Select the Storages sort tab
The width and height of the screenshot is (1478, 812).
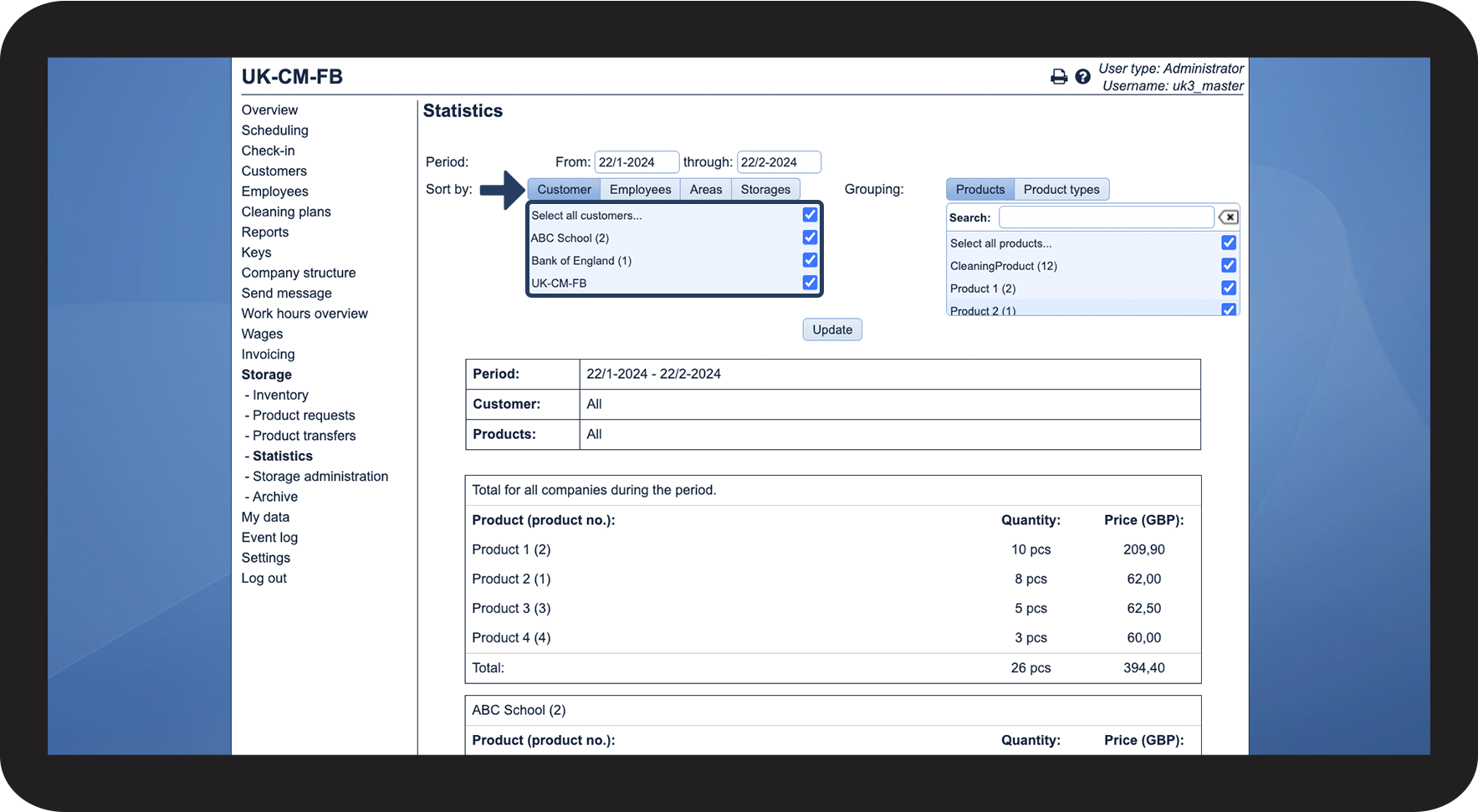click(765, 190)
